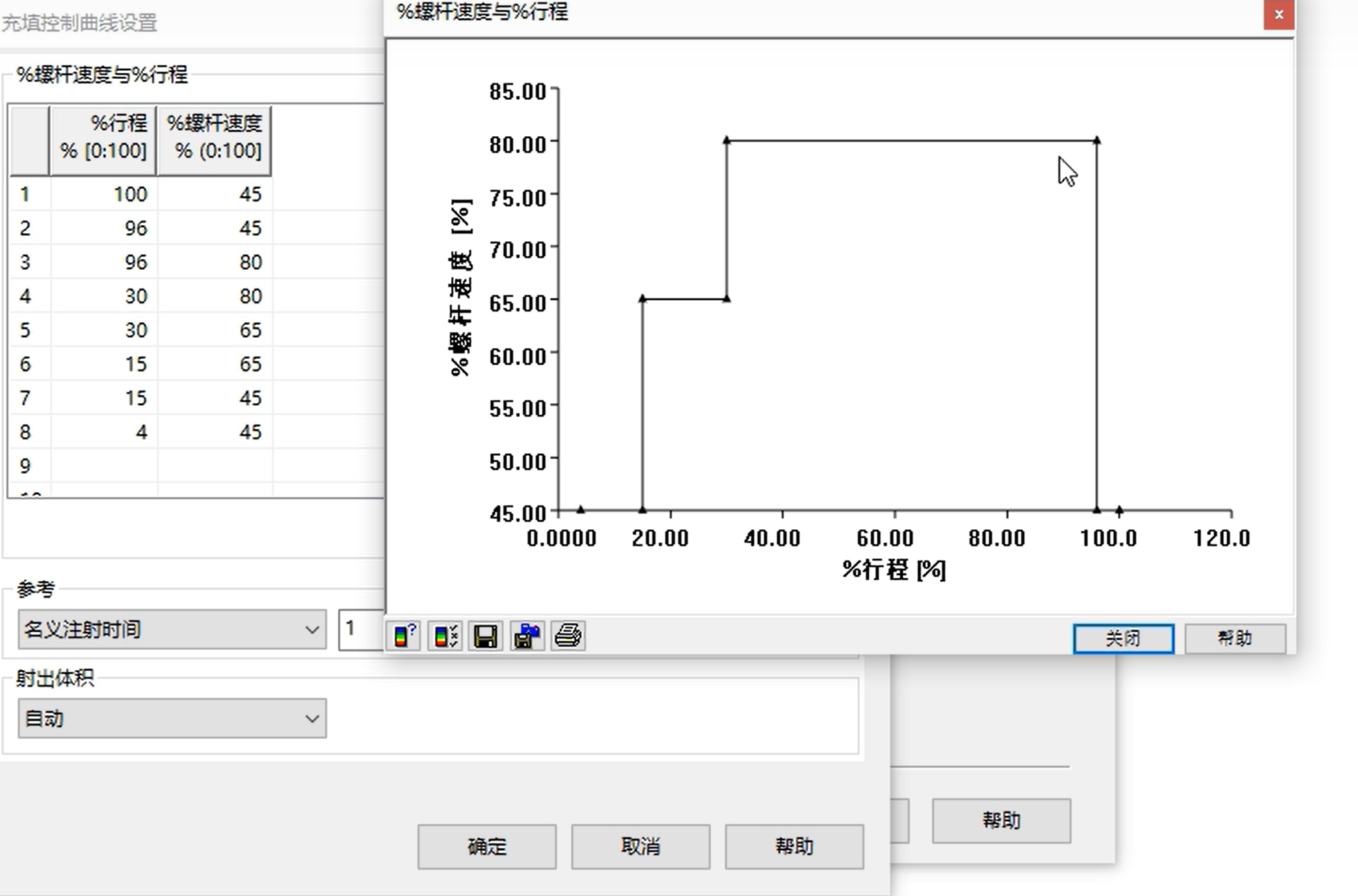The height and width of the screenshot is (896, 1358).
Task: Click the %行程 column header
Action: [103, 138]
